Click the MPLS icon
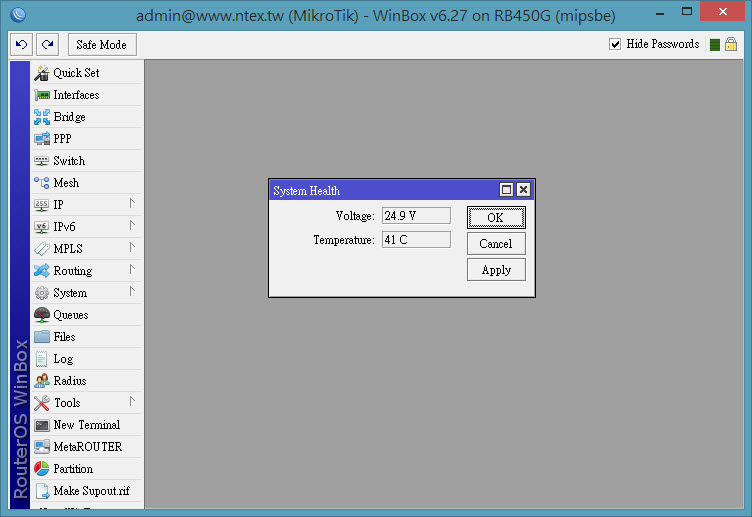The image size is (752, 517). click(x=42, y=248)
